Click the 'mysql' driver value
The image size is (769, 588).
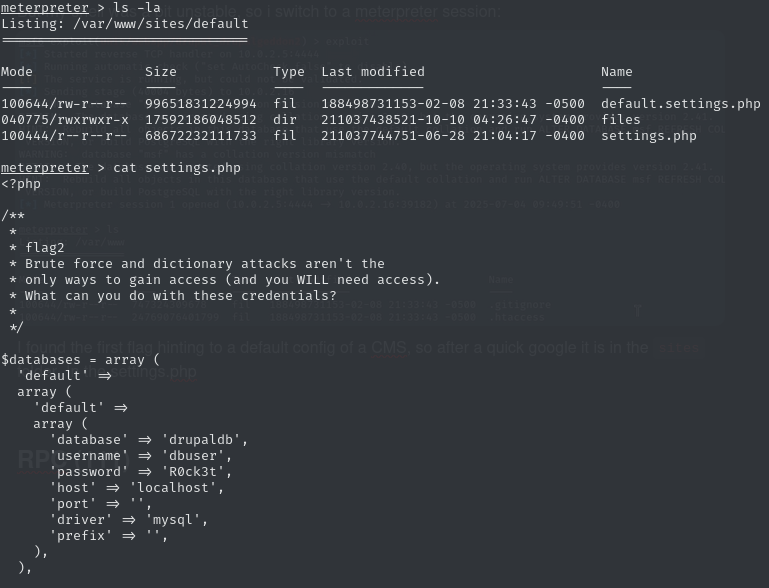[x=177, y=520]
